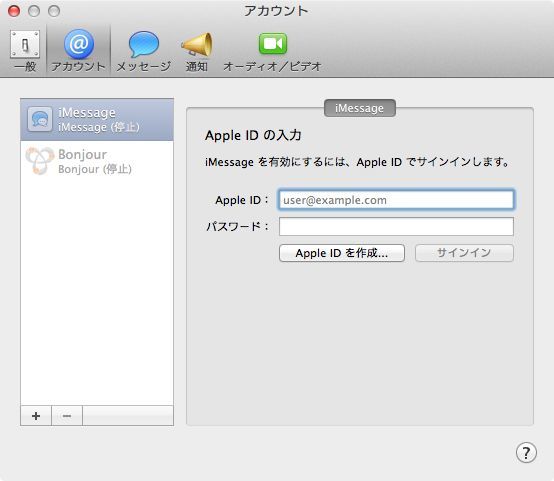
Task: Add a new account with plus button
Action: pos(36,416)
